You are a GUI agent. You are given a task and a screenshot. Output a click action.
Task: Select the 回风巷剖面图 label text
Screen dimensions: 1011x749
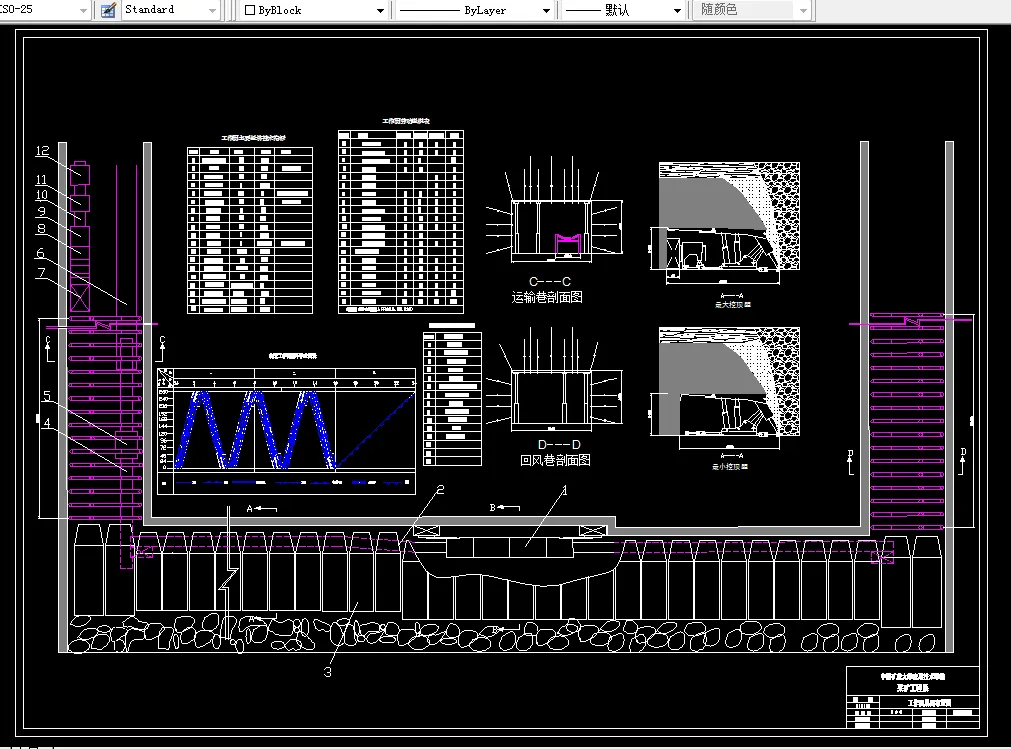point(555,460)
